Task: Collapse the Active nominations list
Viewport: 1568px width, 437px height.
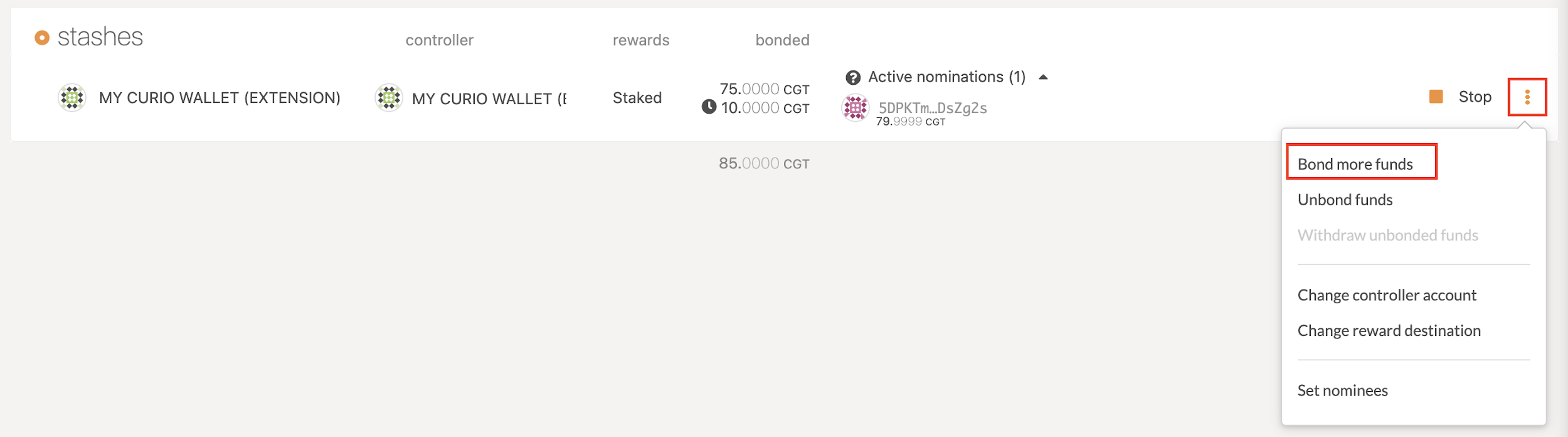Action: [x=1043, y=77]
